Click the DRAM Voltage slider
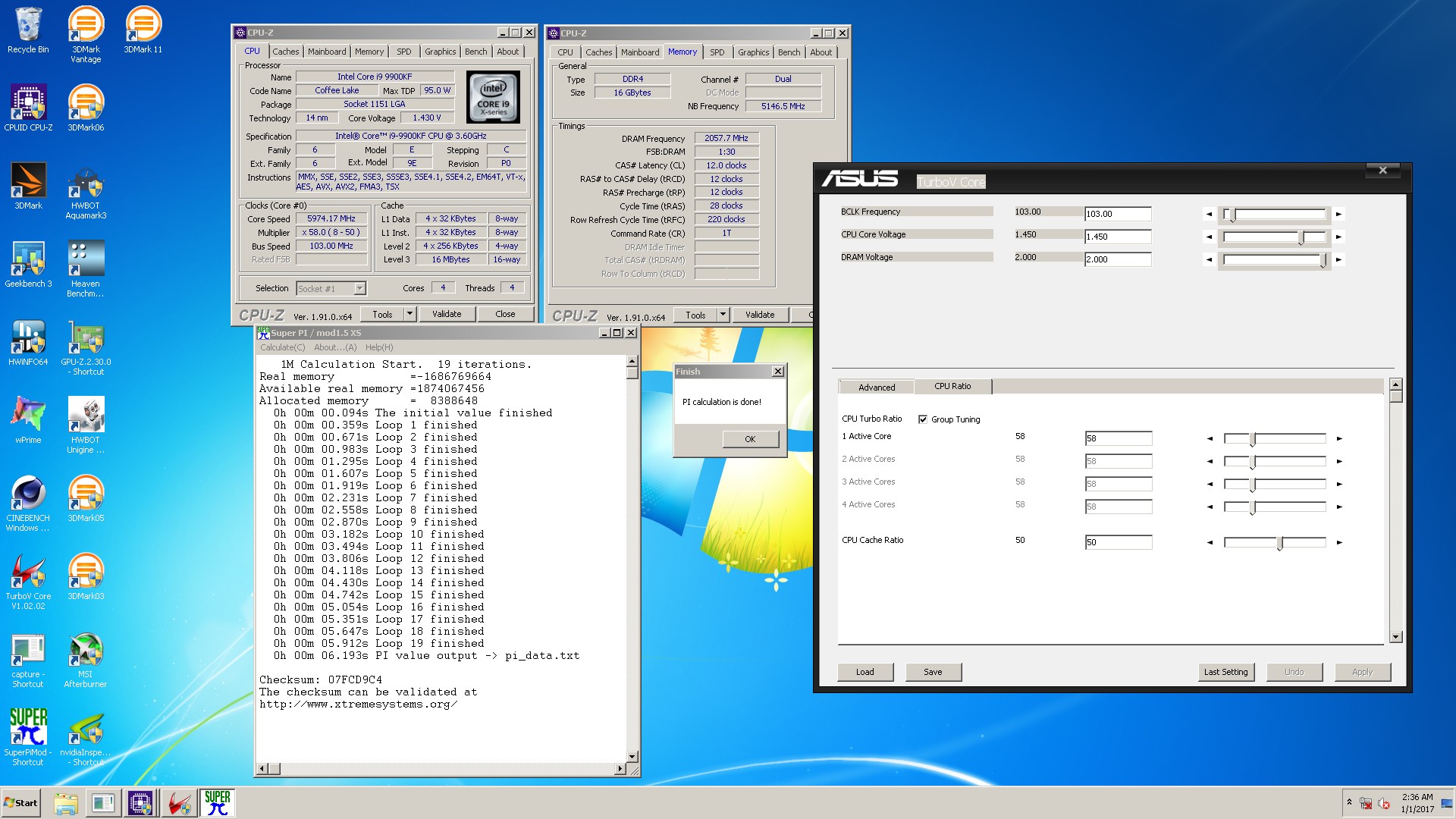1456x819 pixels. [x=1275, y=260]
